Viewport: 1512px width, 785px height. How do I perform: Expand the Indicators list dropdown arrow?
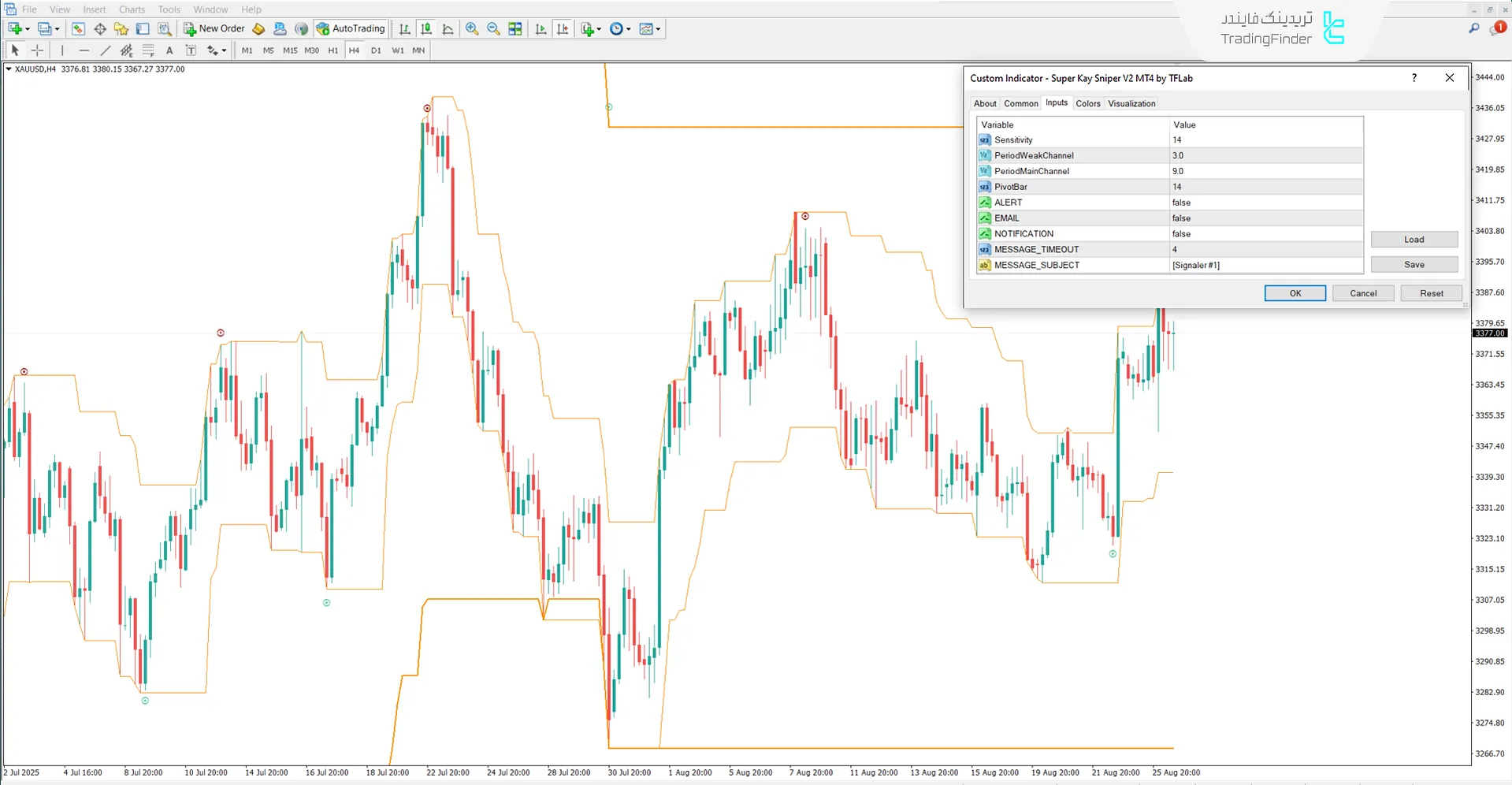coord(599,29)
